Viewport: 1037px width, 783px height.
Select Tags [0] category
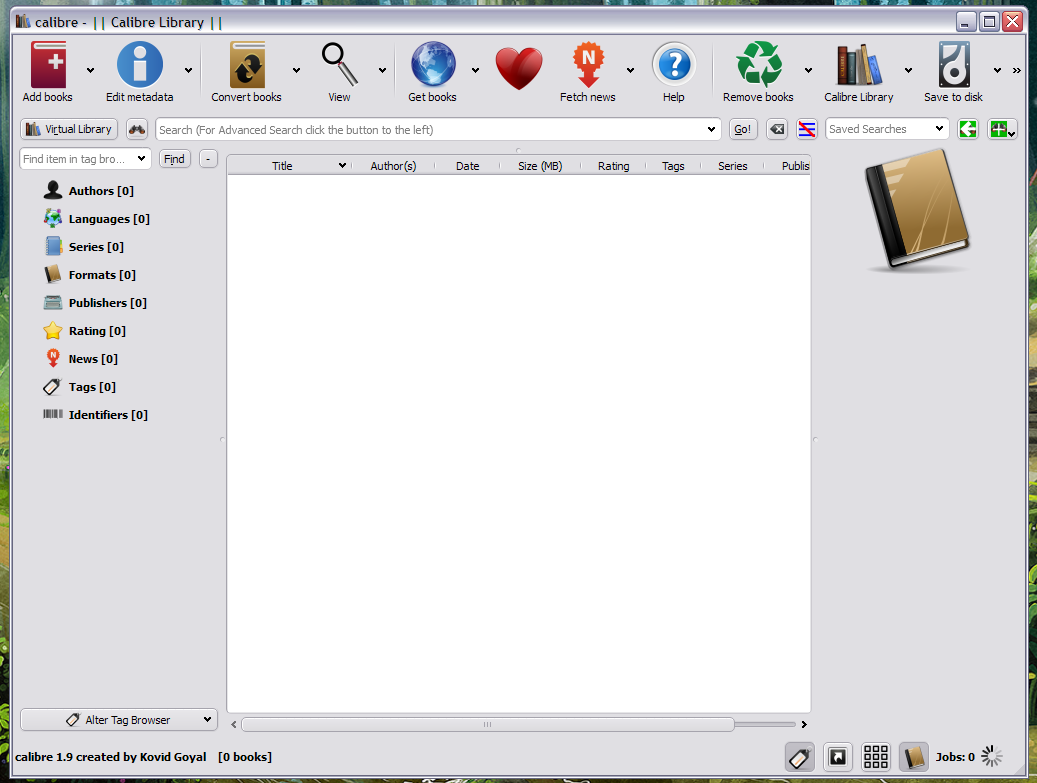tap(93, 387)
